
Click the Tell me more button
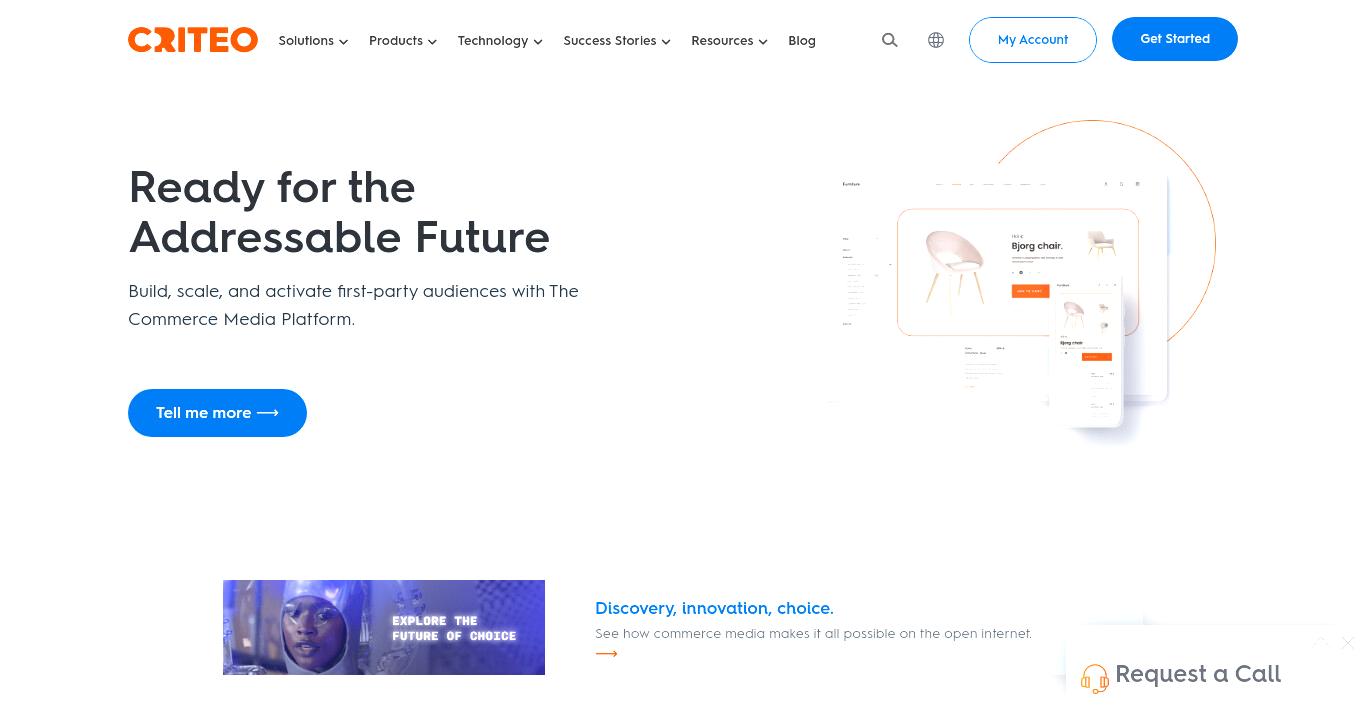[217, 413]
